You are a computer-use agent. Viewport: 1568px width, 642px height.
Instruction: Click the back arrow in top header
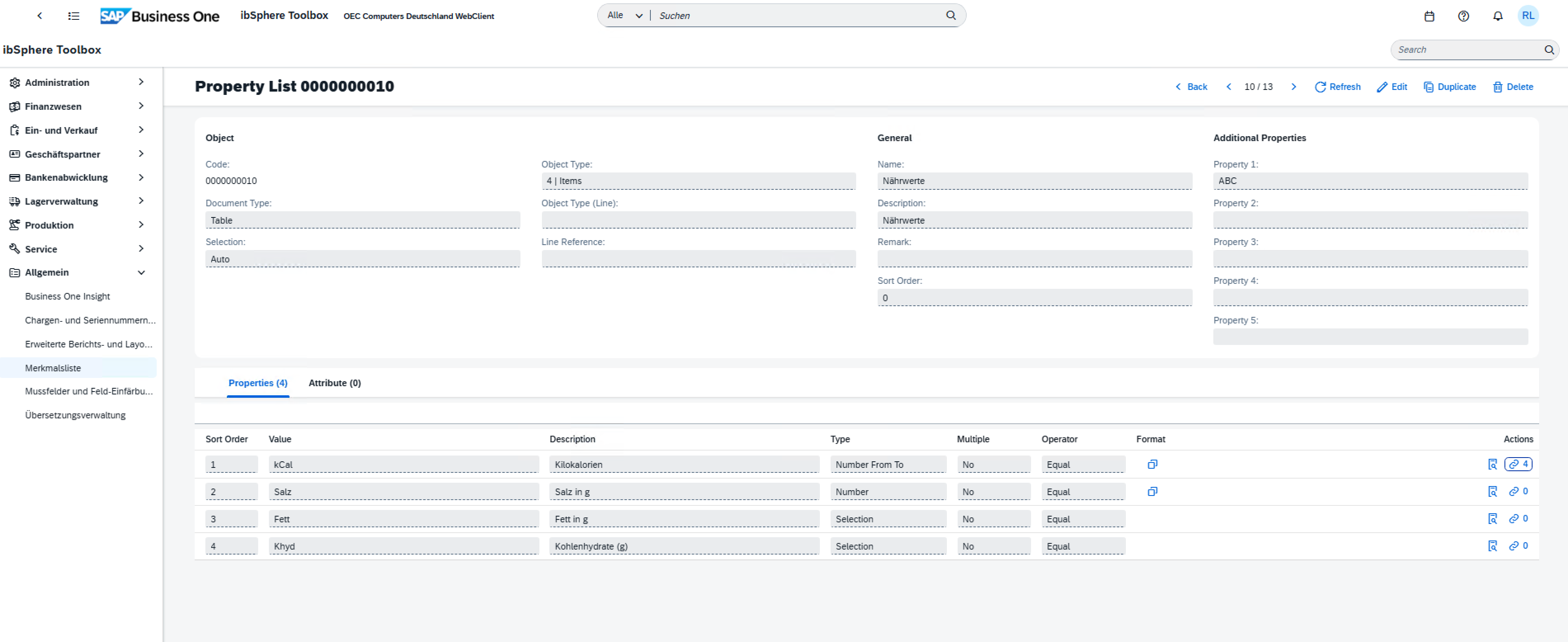tap(40, 16)
